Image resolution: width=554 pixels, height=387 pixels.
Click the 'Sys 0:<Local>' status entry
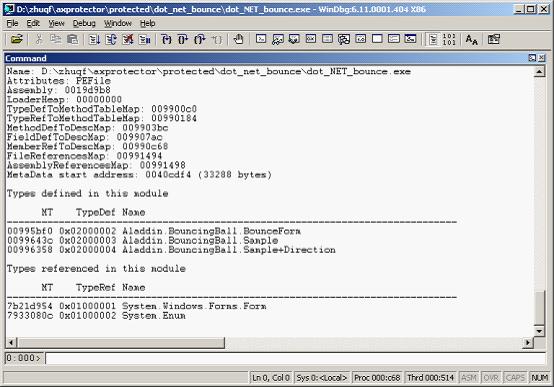(322, 378)
